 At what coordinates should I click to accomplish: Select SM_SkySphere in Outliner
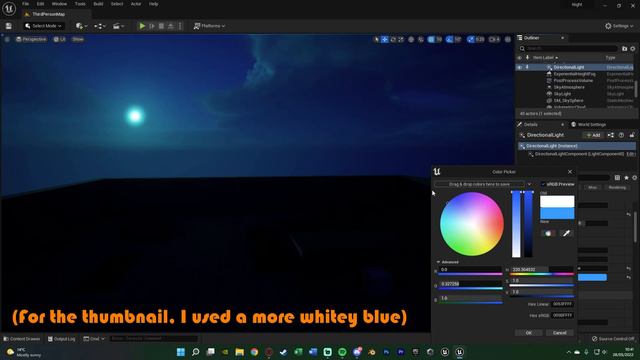(x=568, y=100)
